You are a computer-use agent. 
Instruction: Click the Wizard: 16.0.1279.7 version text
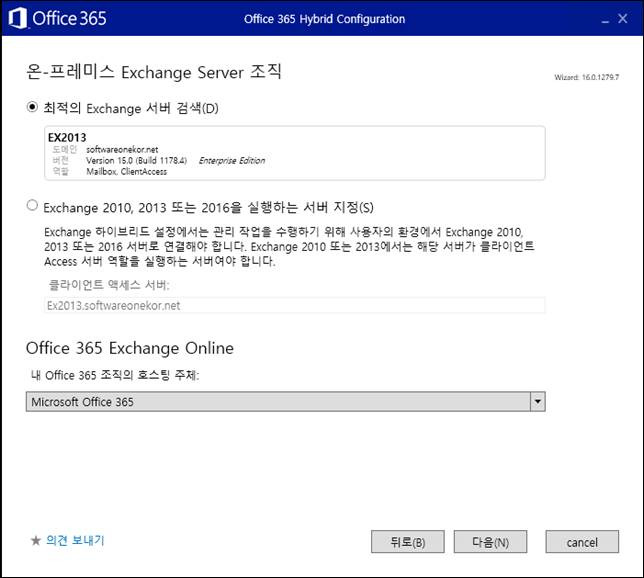pos(586,77)
